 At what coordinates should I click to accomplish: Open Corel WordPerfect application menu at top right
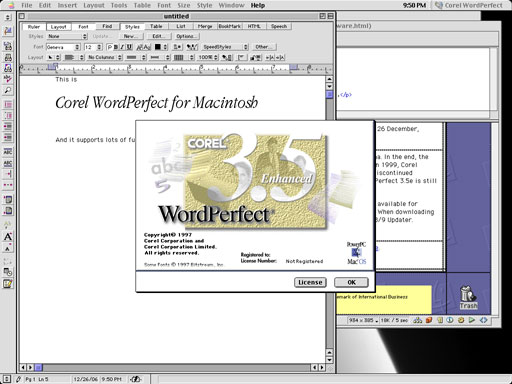click(x=468, y=5)
